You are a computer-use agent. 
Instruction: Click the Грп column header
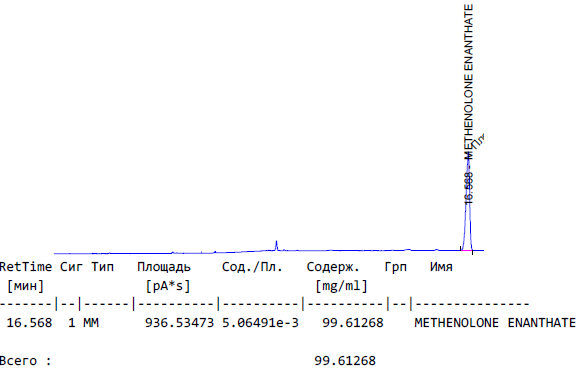click(395, 267)
